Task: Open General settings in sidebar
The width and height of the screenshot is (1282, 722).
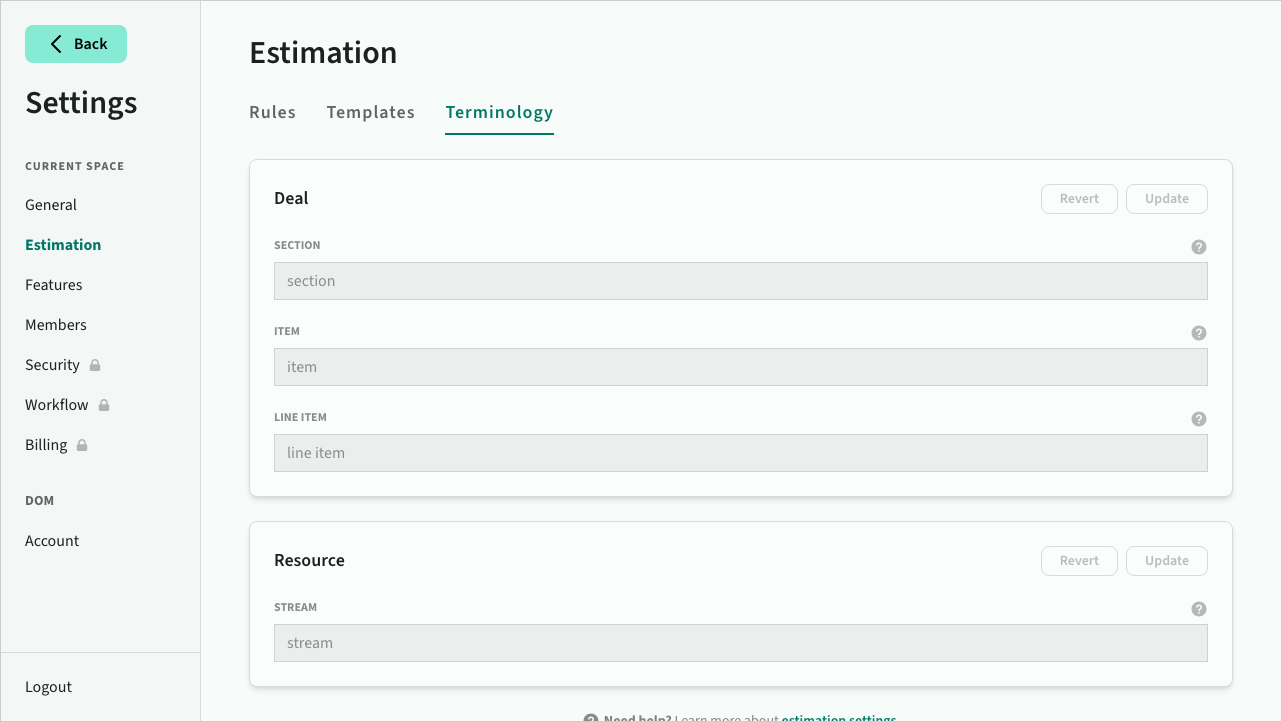Action: pyautogui.click(x=51, y=205)
